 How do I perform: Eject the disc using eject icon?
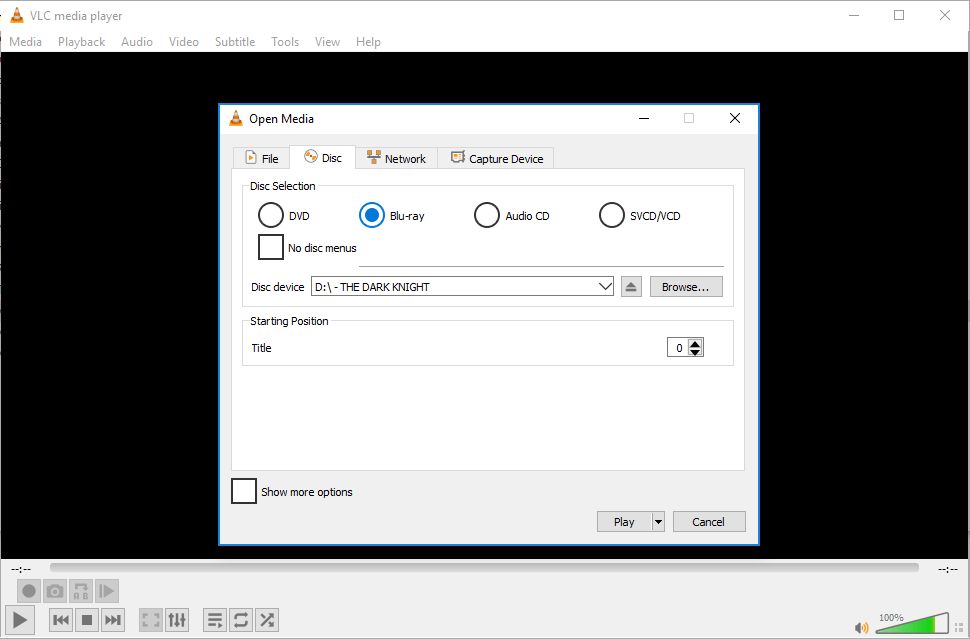coord(631,287)
